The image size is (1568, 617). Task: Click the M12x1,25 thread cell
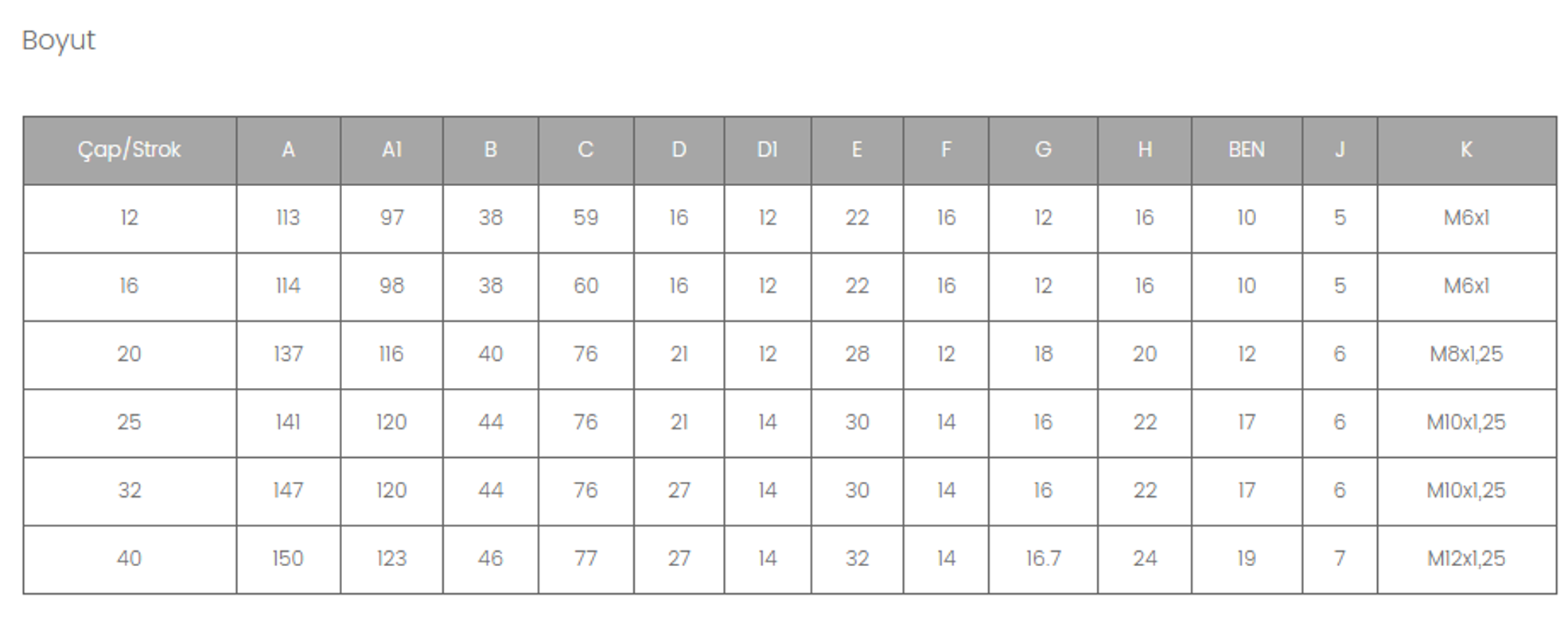[x=1465, y=559]
